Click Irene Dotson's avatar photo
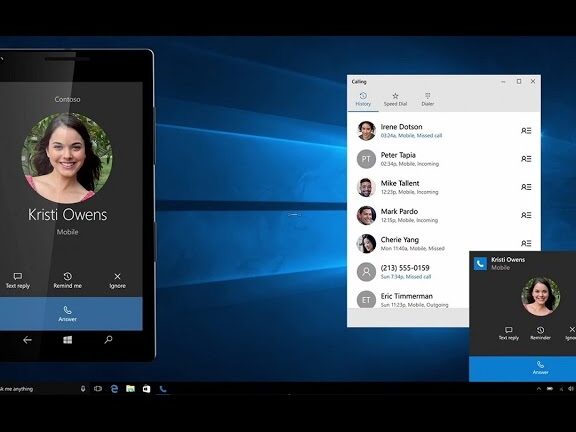 (366, 131)
